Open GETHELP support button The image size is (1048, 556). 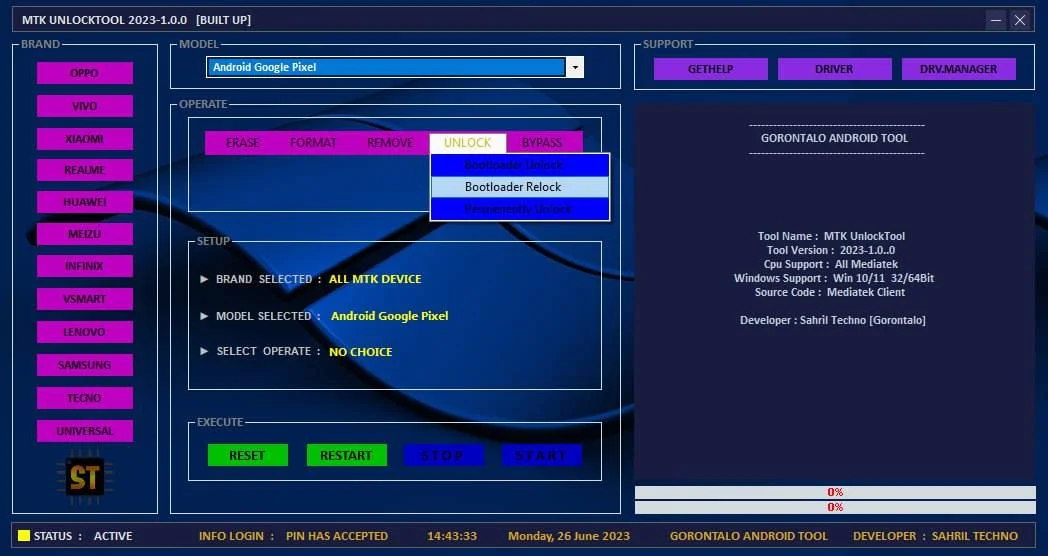(710, 69)
